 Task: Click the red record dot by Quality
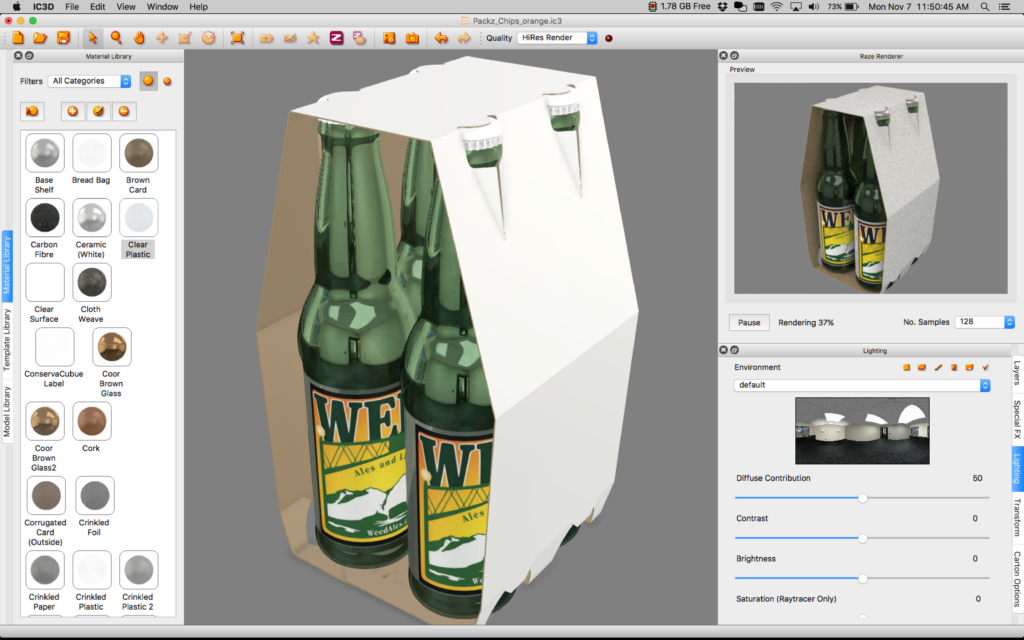(608, 38)
